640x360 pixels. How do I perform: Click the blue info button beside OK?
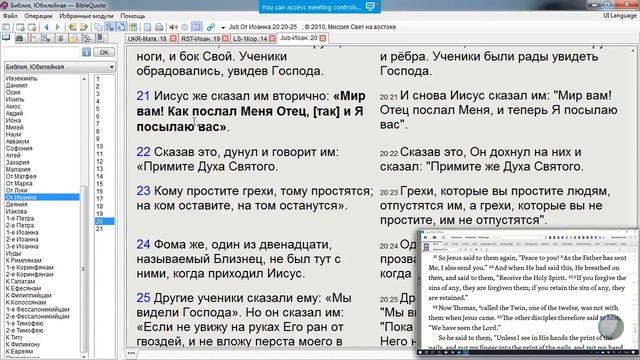pyautogui.click(x=86, y=52)
